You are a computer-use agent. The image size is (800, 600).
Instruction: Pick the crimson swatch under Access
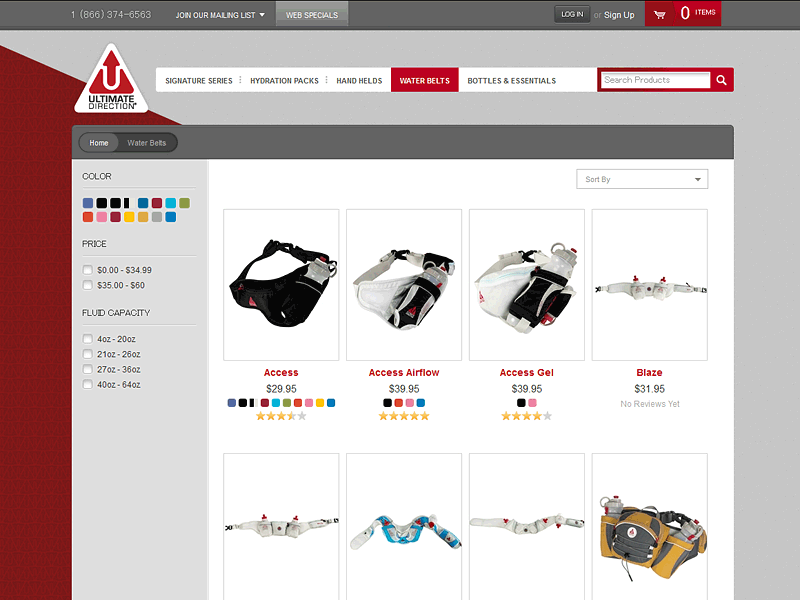(x=264, y=403)
